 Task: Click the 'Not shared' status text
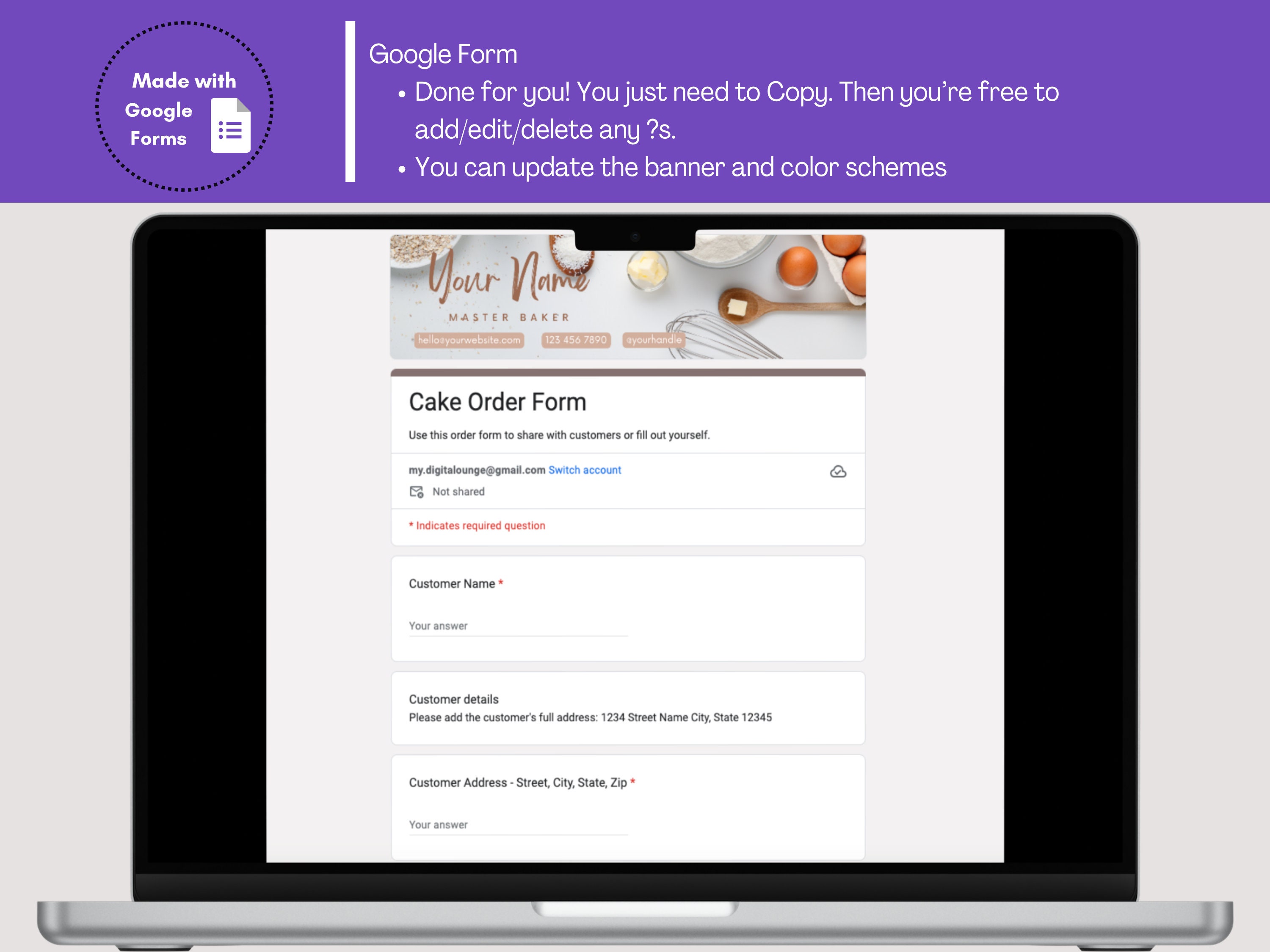click(459, 492)
